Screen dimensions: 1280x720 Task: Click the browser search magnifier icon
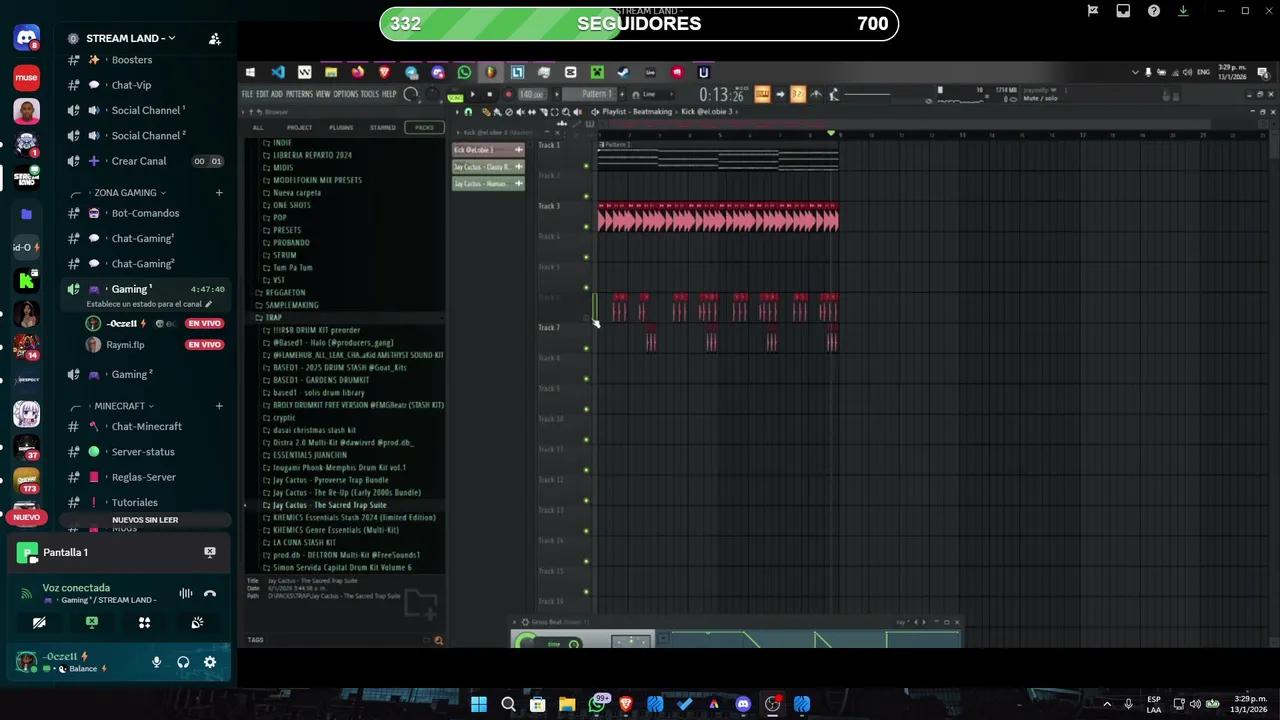click(438, 640)
